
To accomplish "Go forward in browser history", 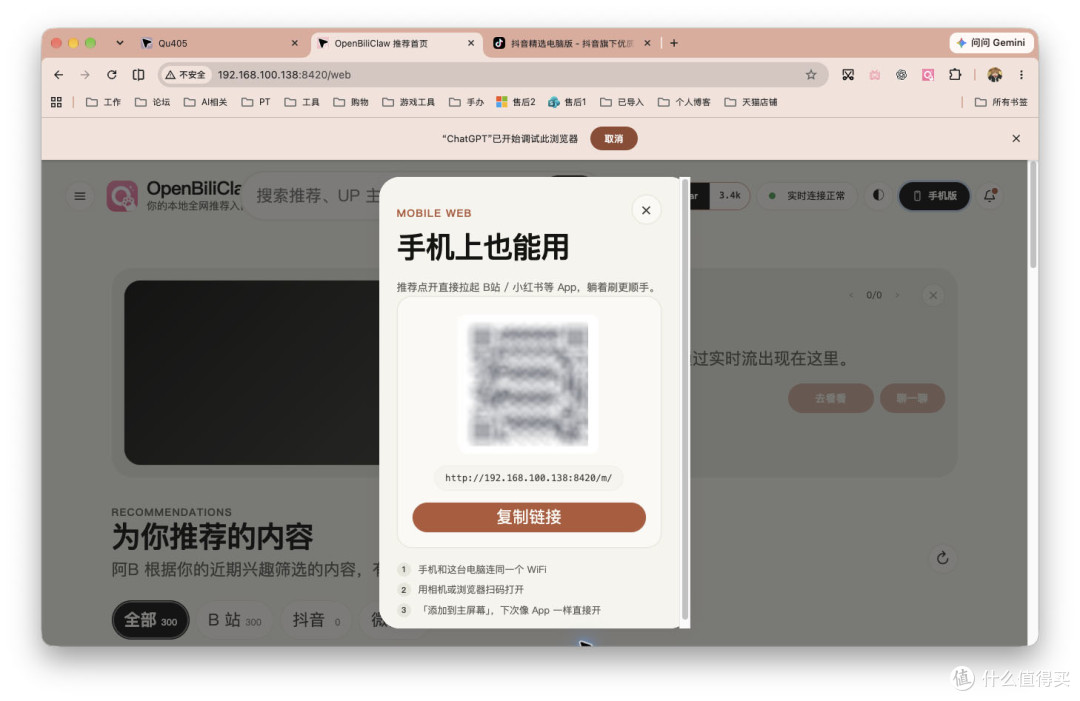I will pos(85,75).
